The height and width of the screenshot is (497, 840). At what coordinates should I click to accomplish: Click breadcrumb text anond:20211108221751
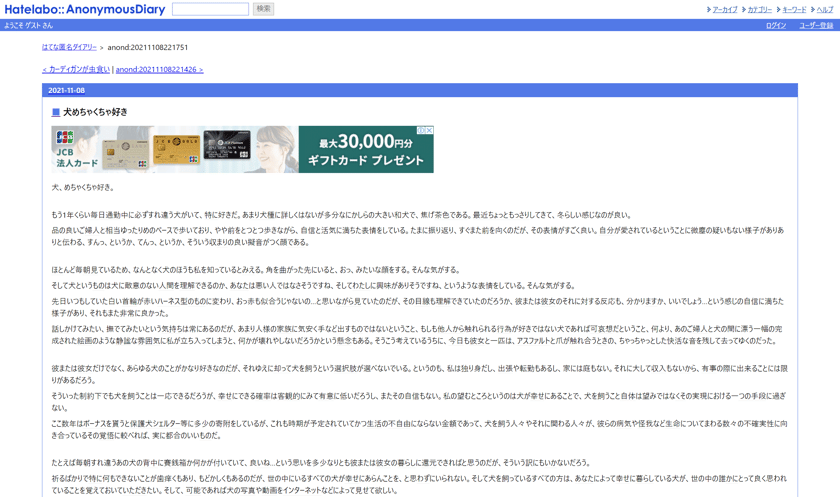point(148,47)
